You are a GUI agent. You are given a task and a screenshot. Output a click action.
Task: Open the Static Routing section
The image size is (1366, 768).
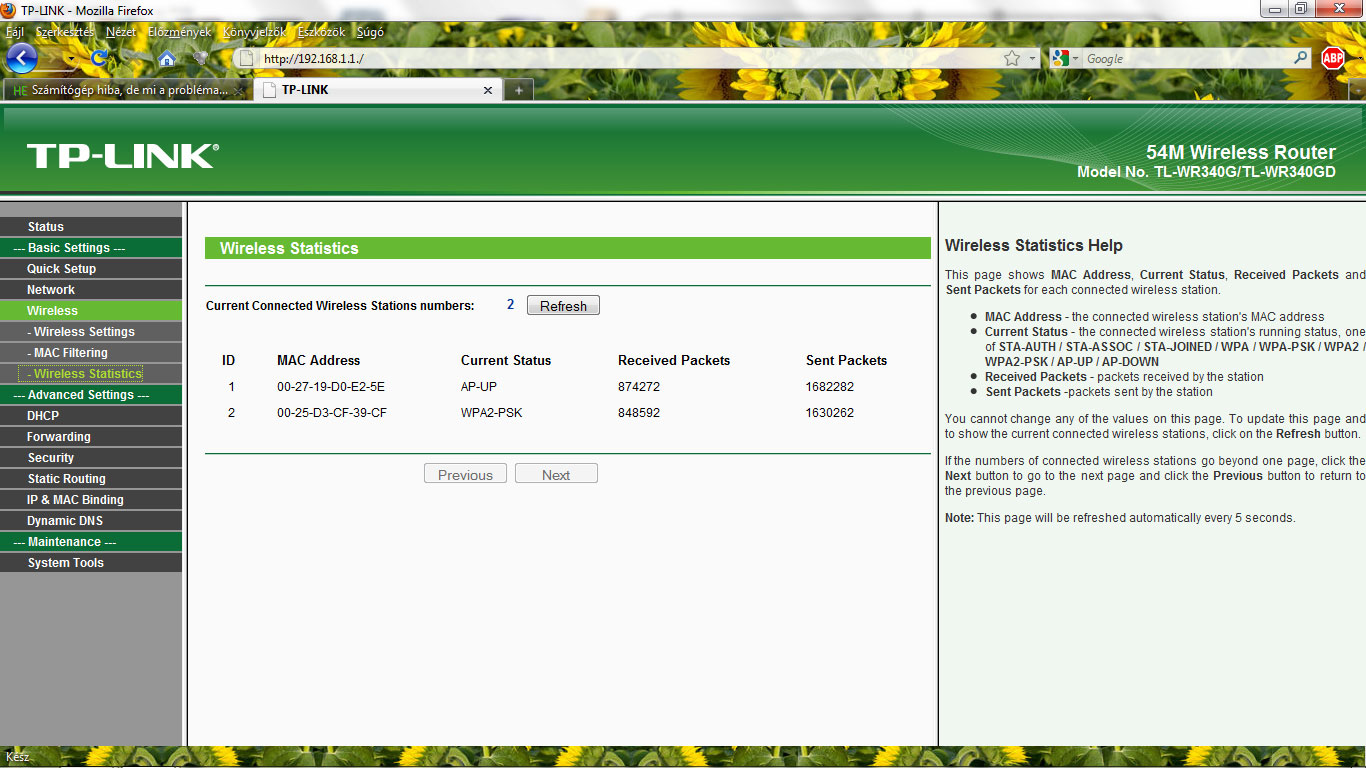pyautogui.click(x=91, y=479)
